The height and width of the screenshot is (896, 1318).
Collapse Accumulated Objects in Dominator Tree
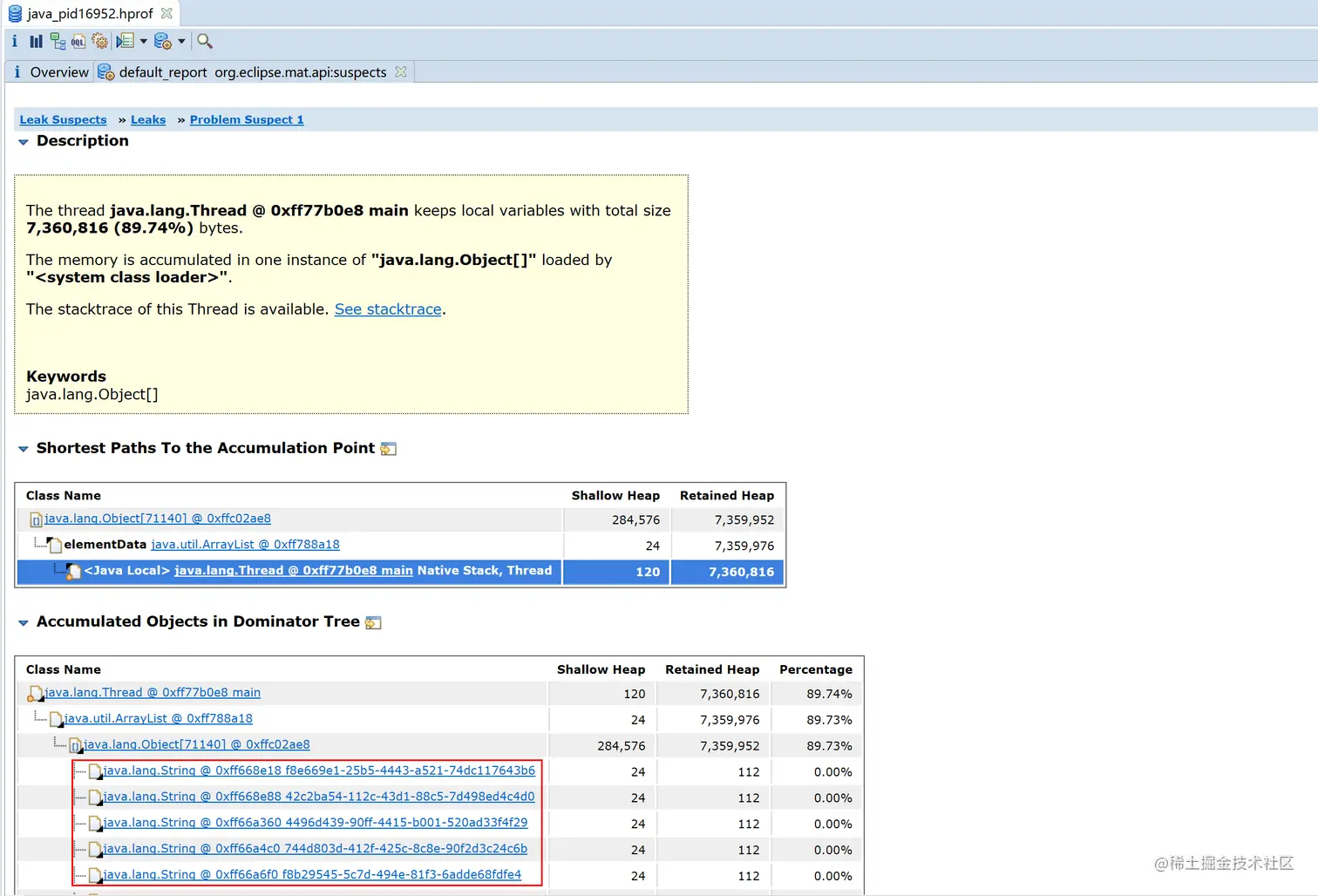pos(24,622)
